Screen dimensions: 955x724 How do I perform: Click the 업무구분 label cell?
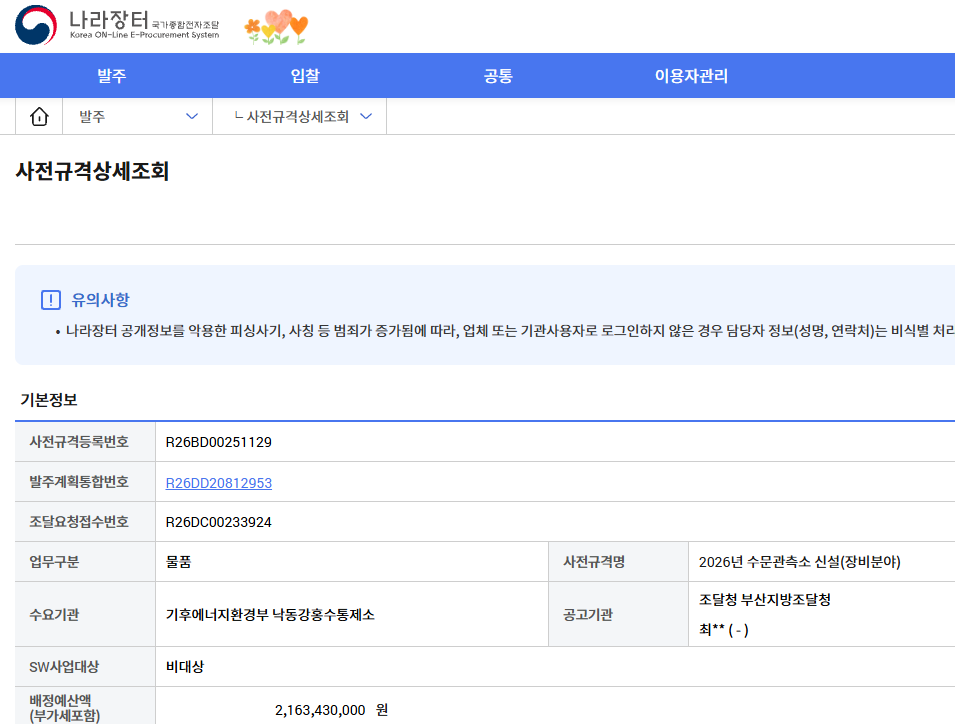pyautogui.click(x=85, y=561)
